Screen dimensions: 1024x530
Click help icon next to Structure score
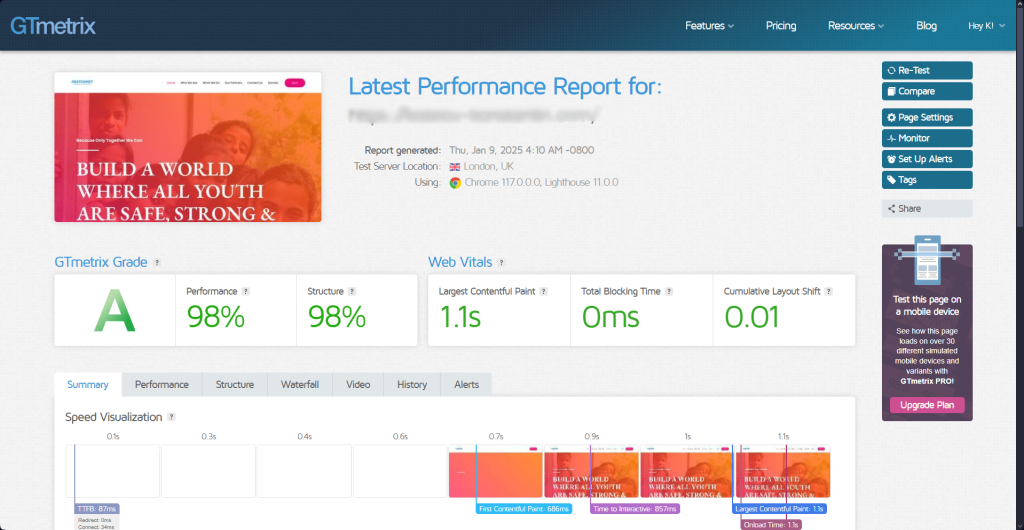click(x=354, y=291)
